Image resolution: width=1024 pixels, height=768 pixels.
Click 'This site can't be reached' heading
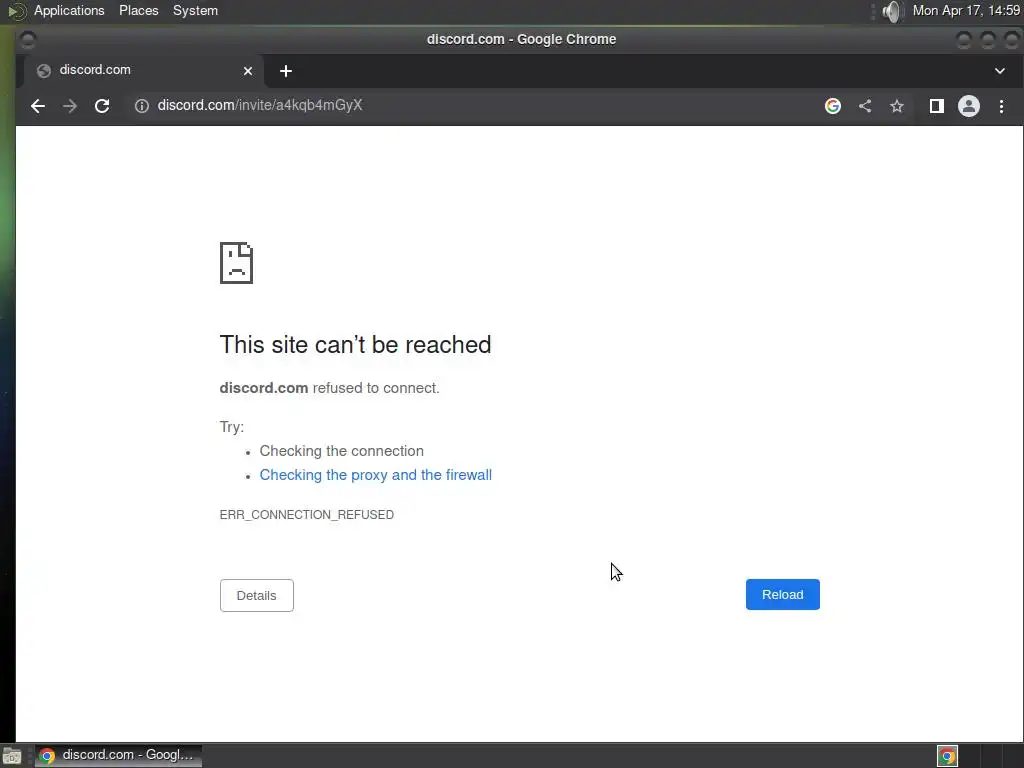coord(355,345)
